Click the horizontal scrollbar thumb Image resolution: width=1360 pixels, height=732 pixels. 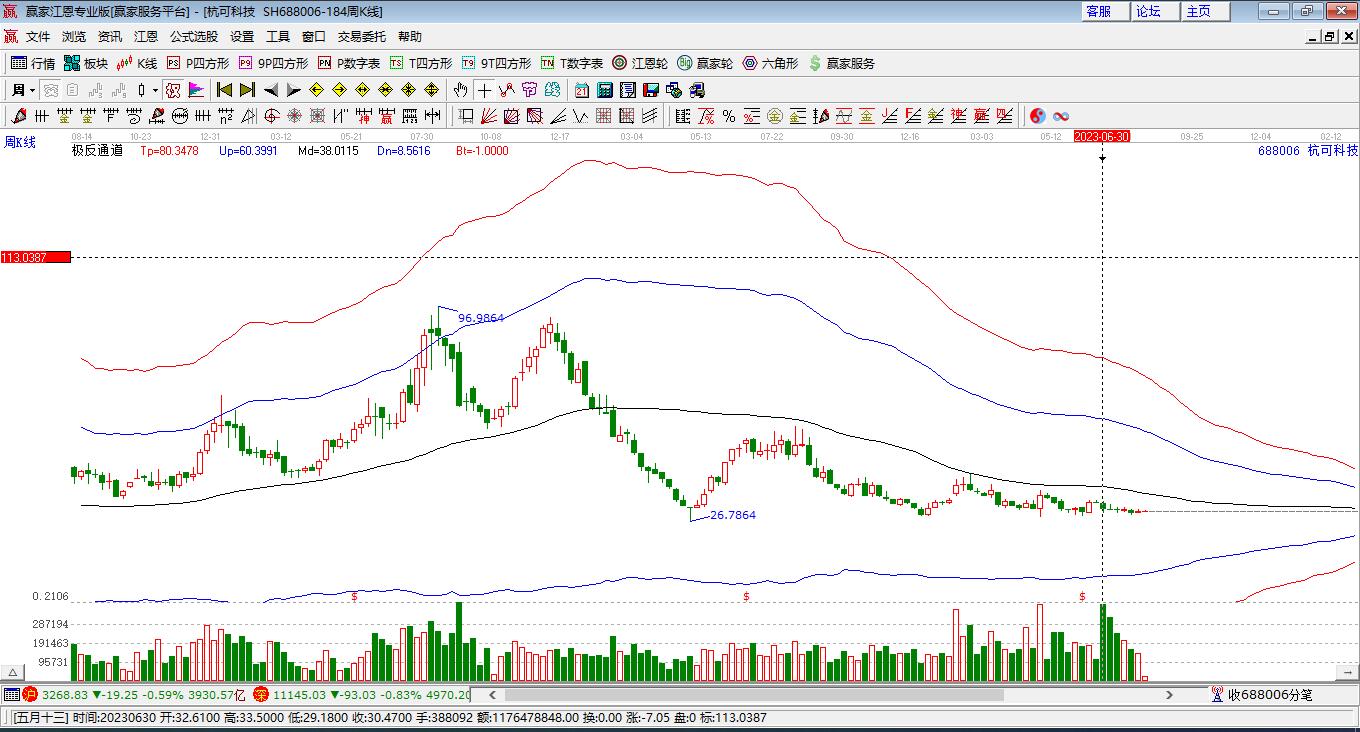753,695
